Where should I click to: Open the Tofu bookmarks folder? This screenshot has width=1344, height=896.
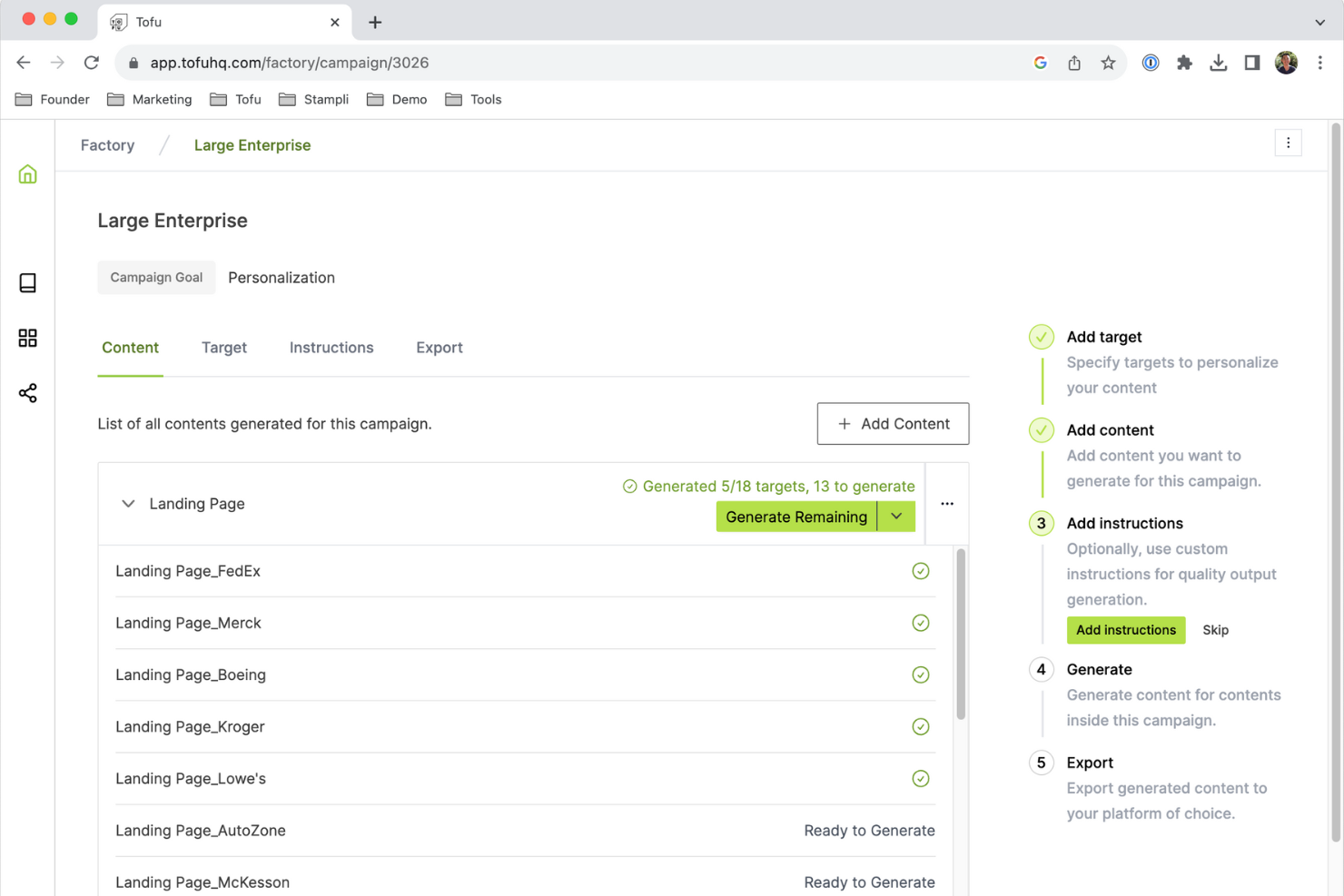point(235,99)
